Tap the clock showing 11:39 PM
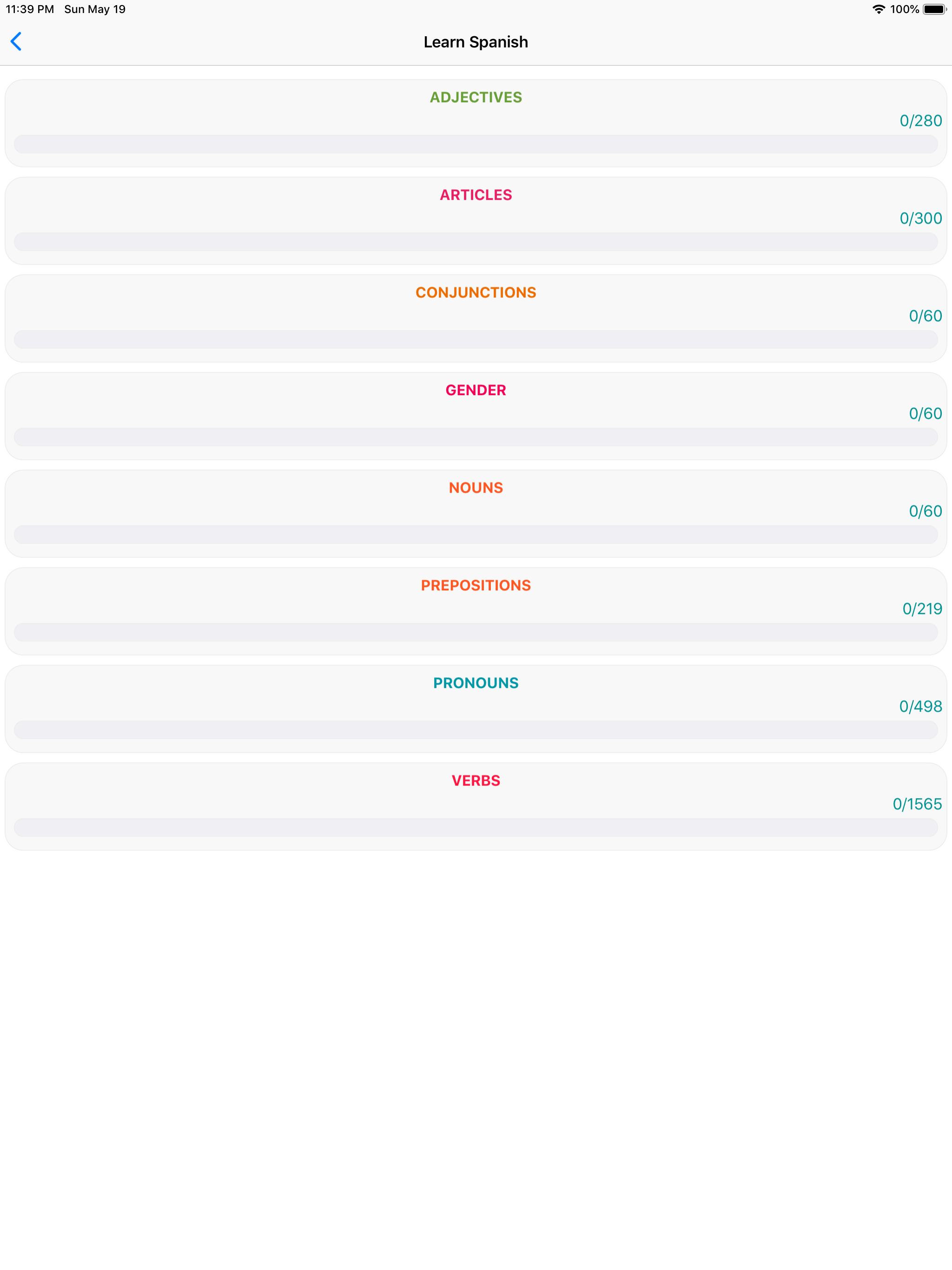Image resolution: width=952 pixels, height=1270 pixels. [29, 9]
